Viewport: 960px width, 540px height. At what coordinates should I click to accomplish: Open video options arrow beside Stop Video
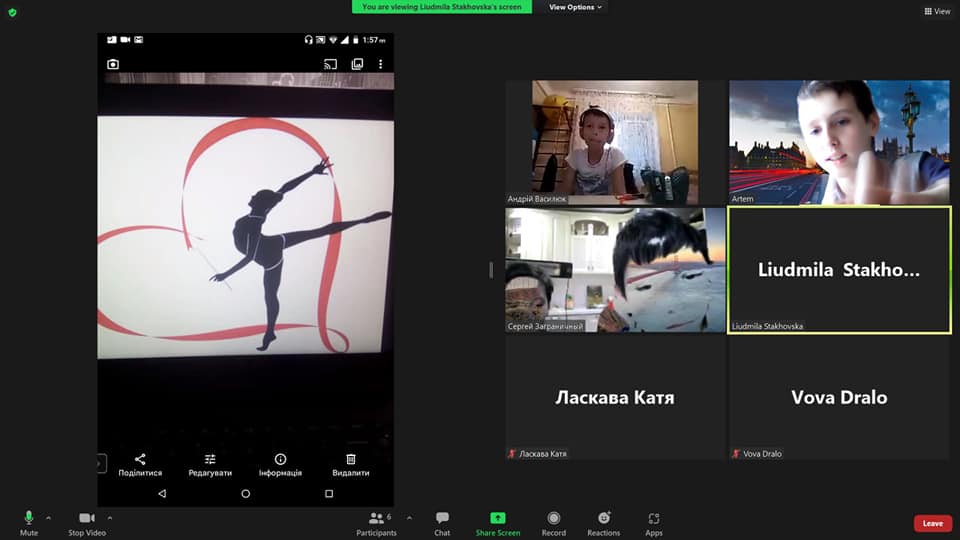[x=110, y=518]
